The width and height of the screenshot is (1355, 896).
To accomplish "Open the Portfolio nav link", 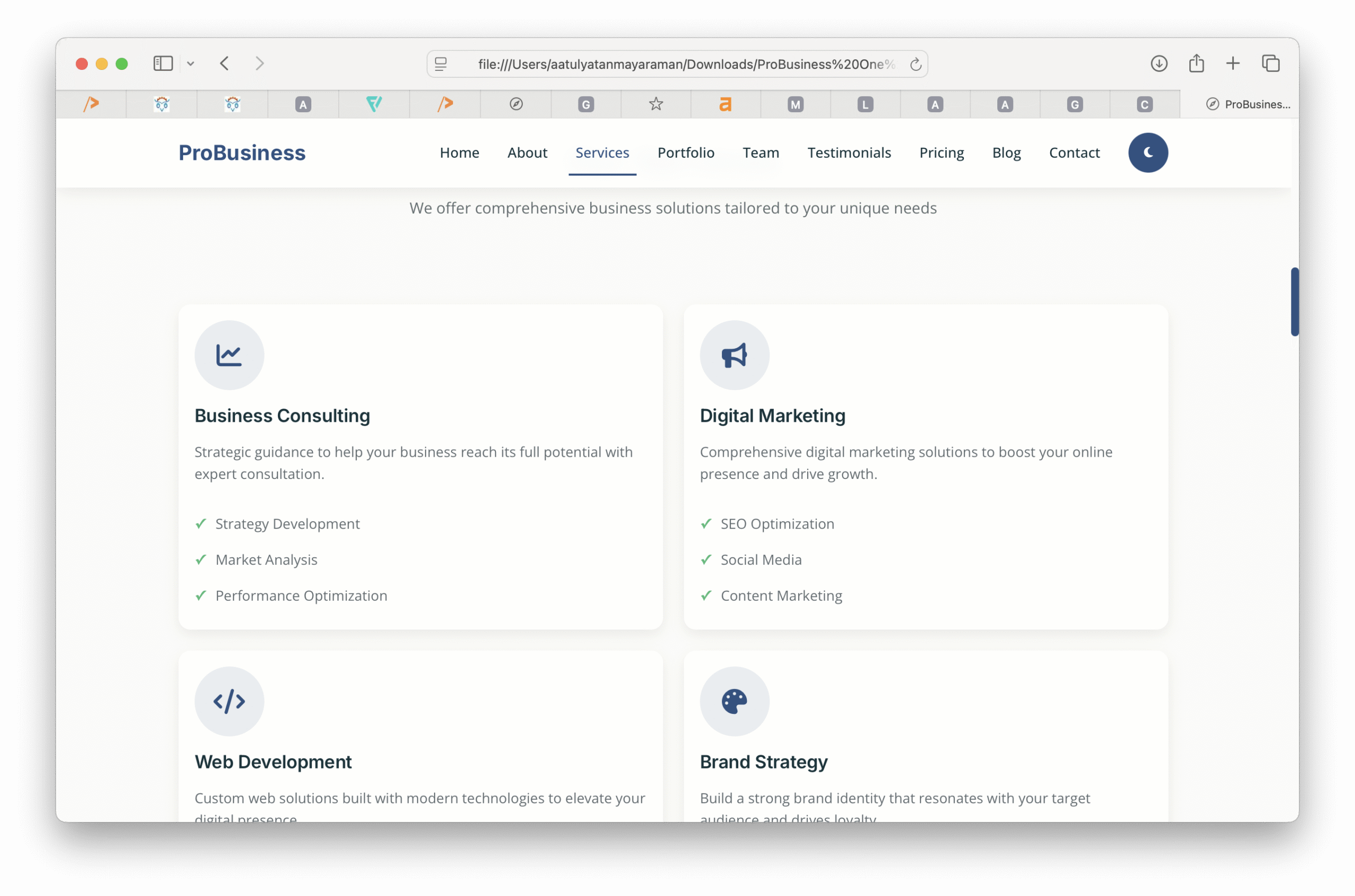I will (x=686, y=152).
